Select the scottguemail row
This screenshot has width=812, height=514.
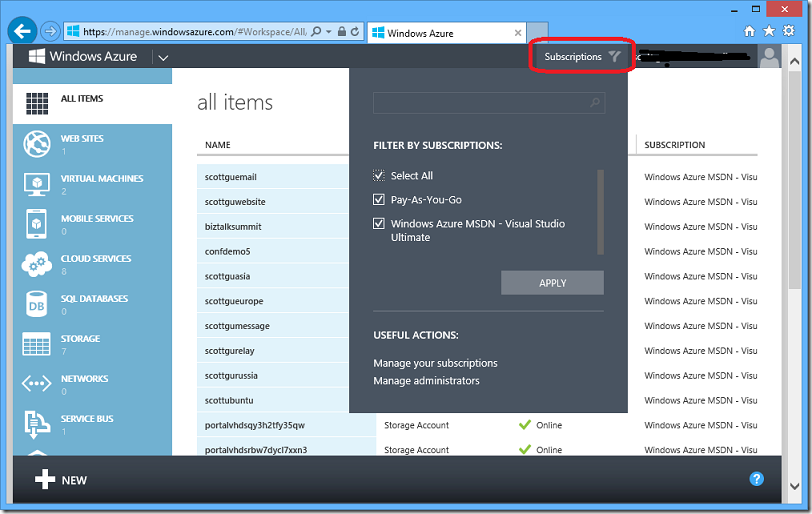(x=272, y=177)
